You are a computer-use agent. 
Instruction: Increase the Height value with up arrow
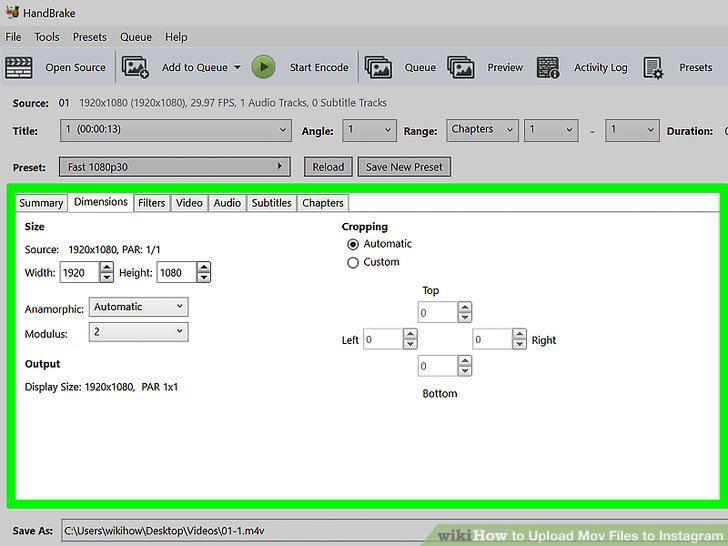click(203, 267)
